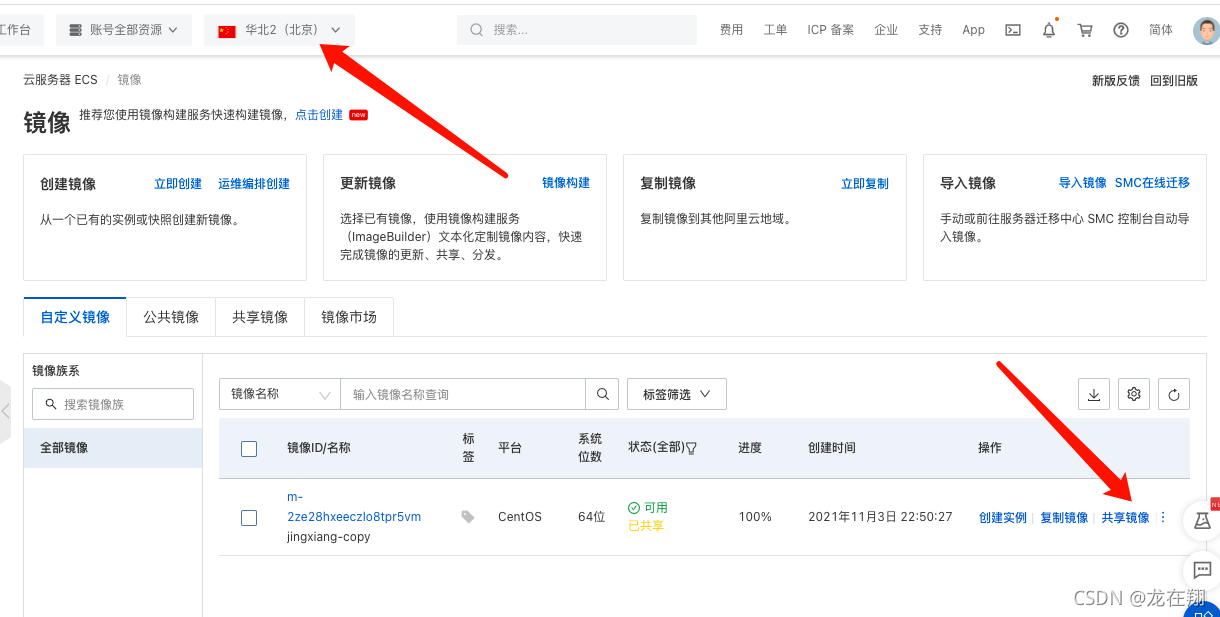Open the column settings gear button
The height and width of the screenshot is (617, 1220).
[x=1134, y=394]
